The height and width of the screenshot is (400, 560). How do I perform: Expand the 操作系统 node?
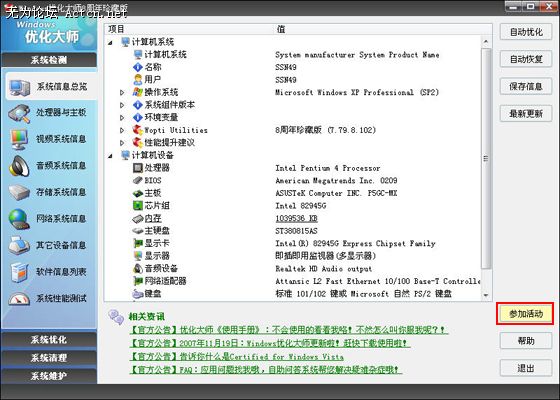coord(122,92)
